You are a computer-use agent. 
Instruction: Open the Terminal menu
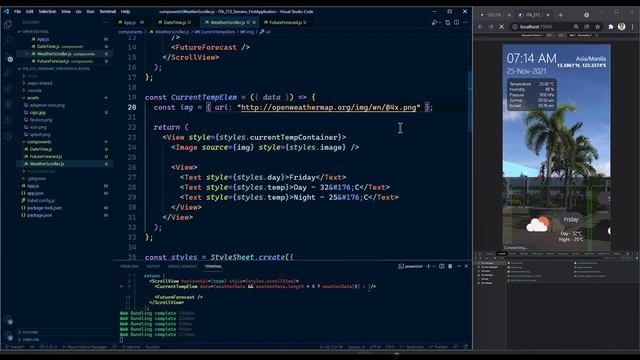point(108,11)
